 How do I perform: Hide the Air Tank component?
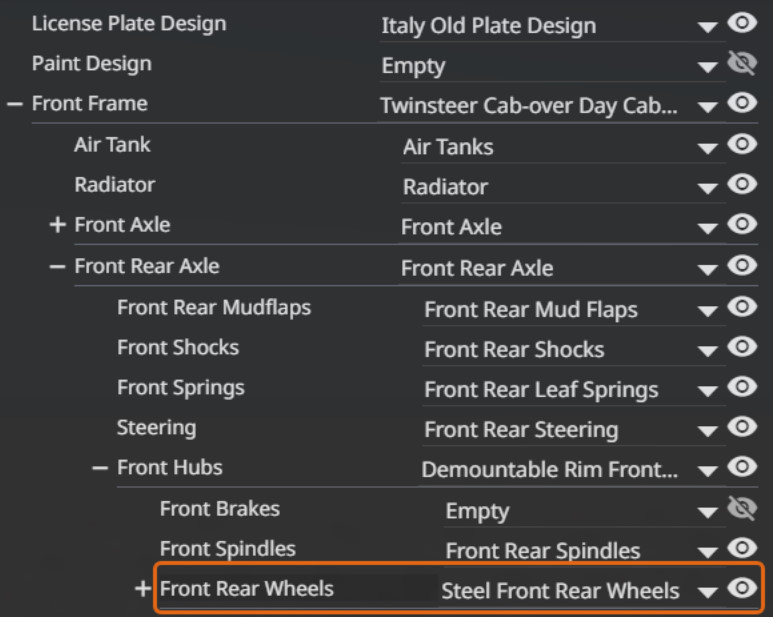coord(742,145)
